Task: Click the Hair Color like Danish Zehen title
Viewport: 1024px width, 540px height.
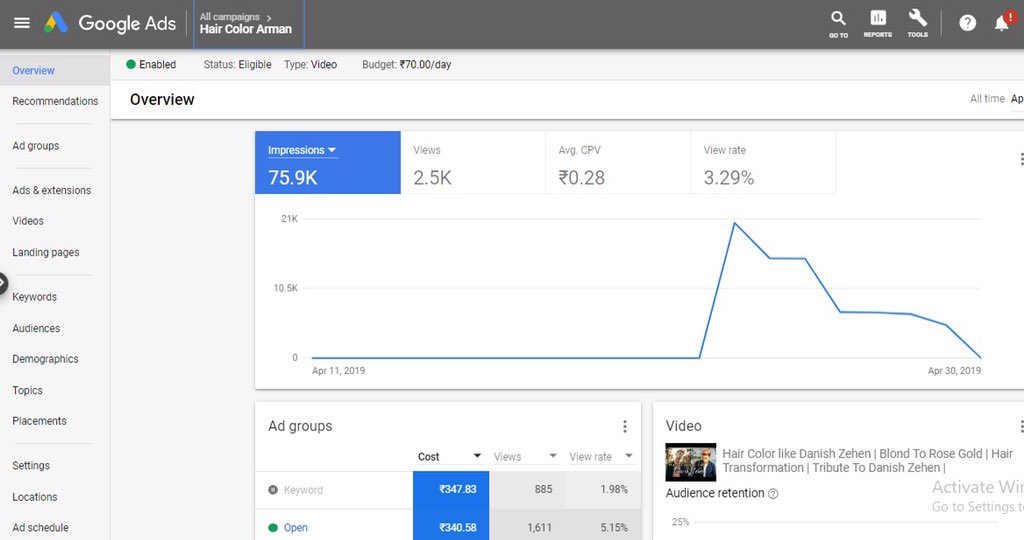Action: pos(867,460)
